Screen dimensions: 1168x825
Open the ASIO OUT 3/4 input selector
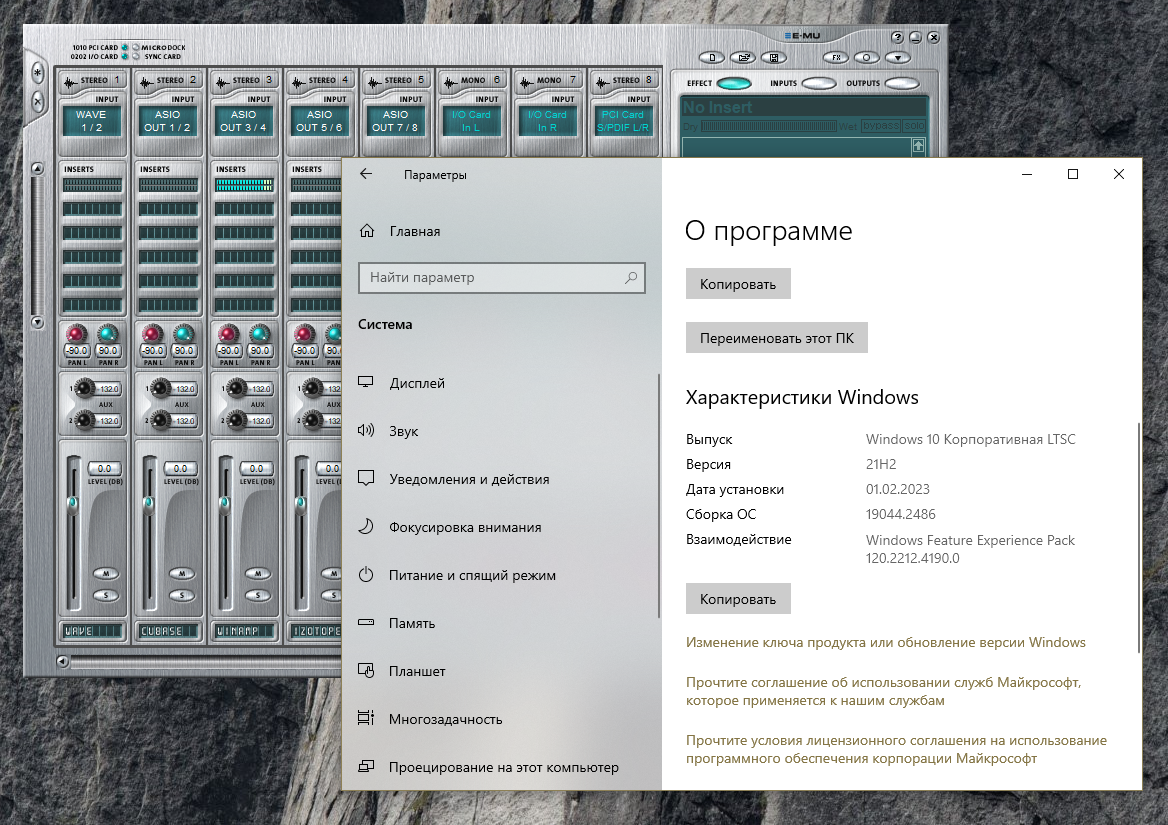click(x=244, y=121)
